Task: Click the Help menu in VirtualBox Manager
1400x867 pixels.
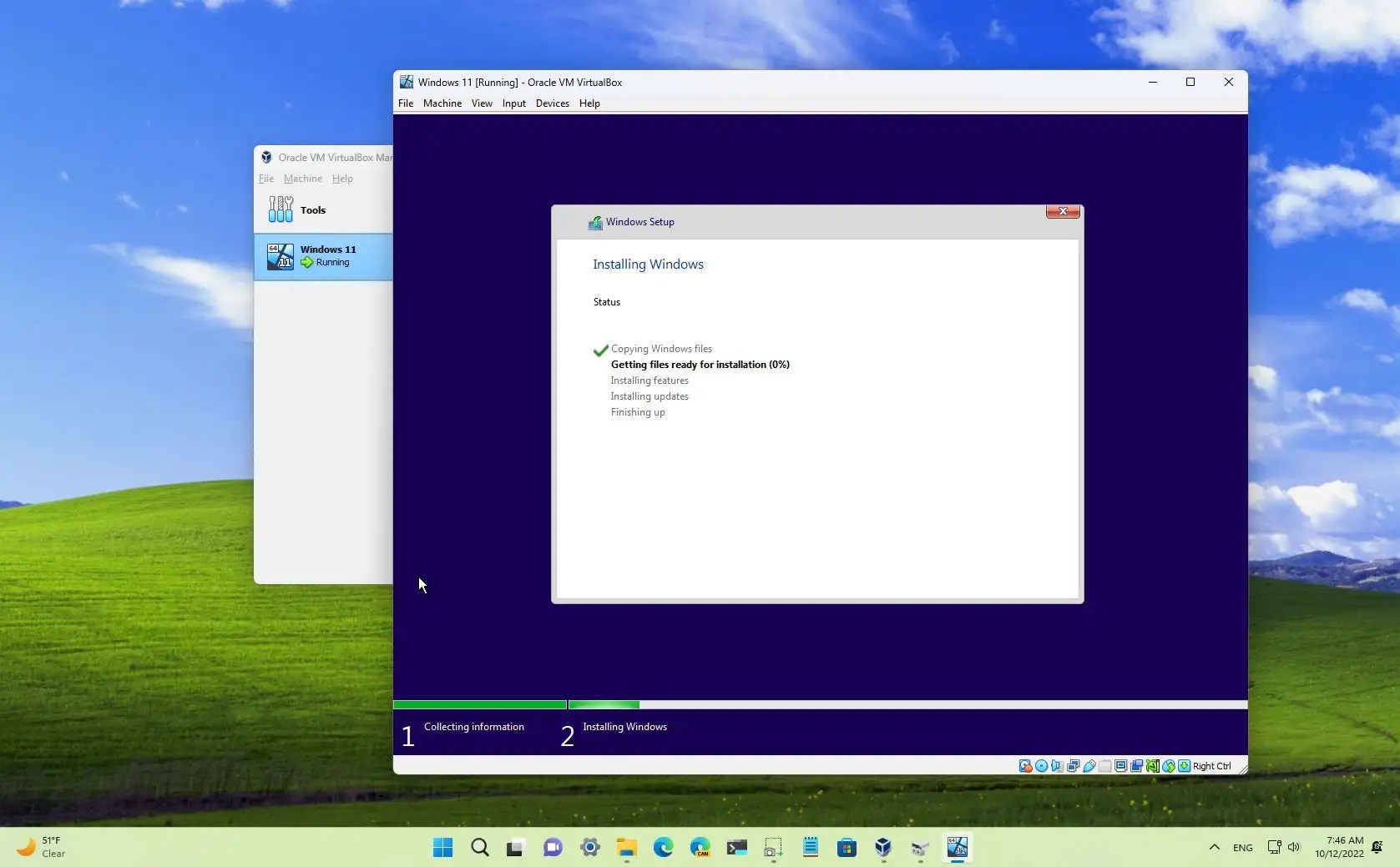Action: coord(341,179)
